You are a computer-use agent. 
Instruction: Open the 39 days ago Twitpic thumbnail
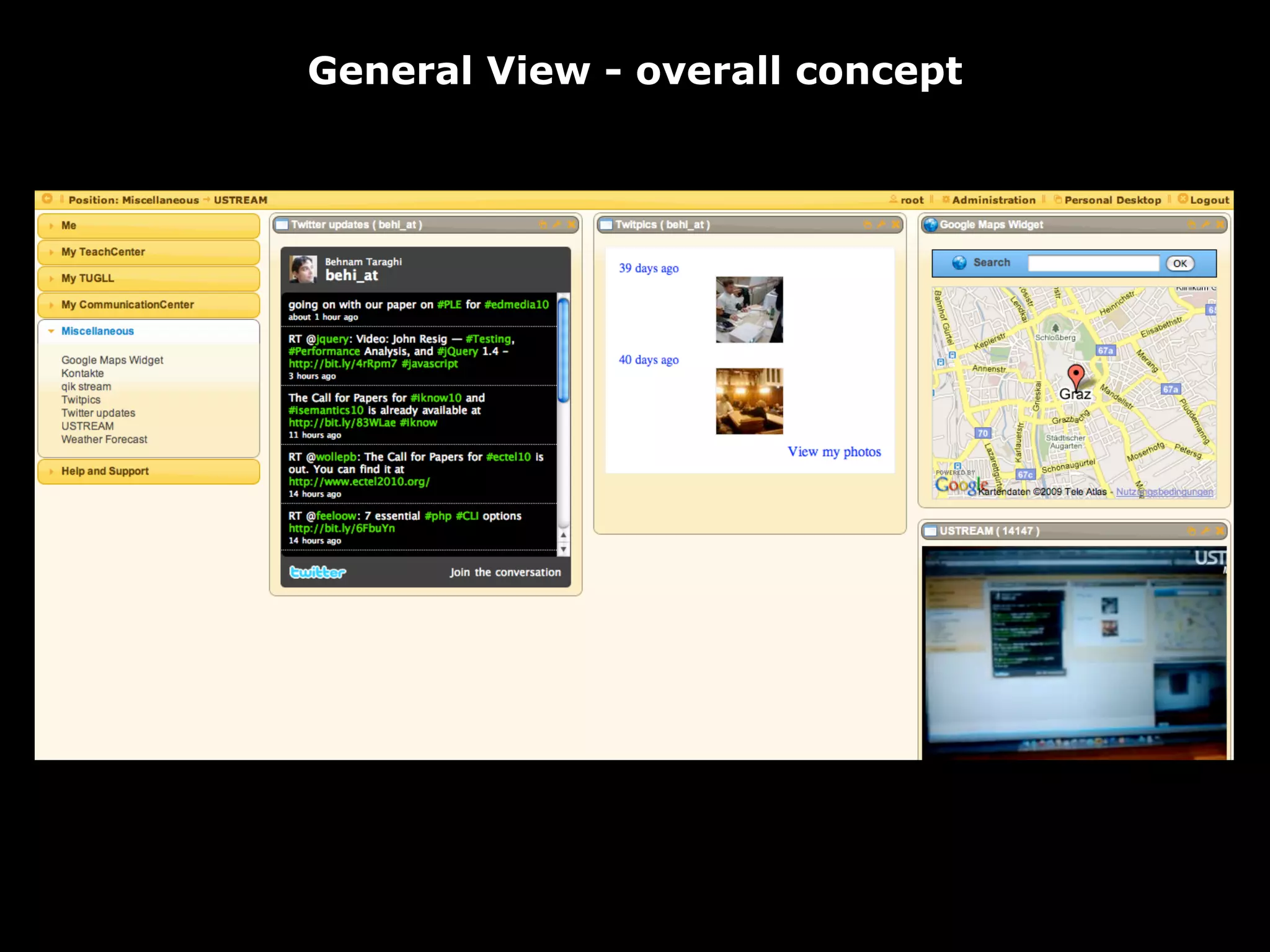pos(749,310)
